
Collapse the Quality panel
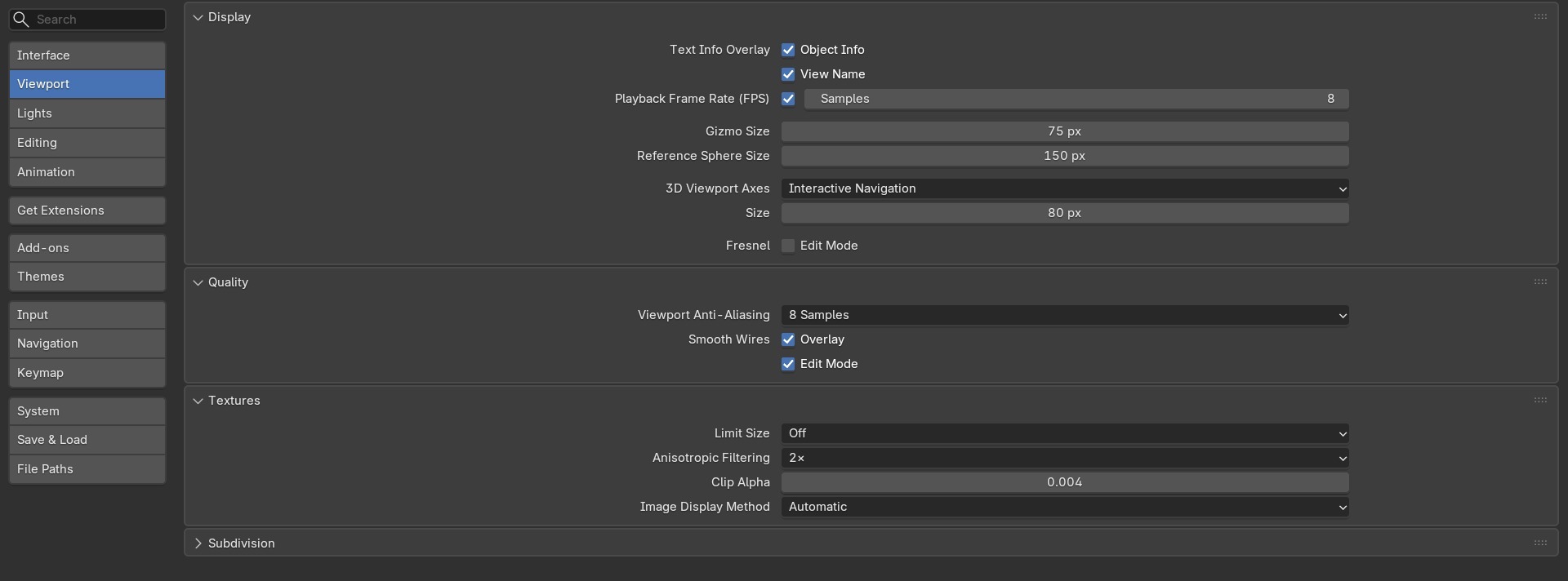198,282
